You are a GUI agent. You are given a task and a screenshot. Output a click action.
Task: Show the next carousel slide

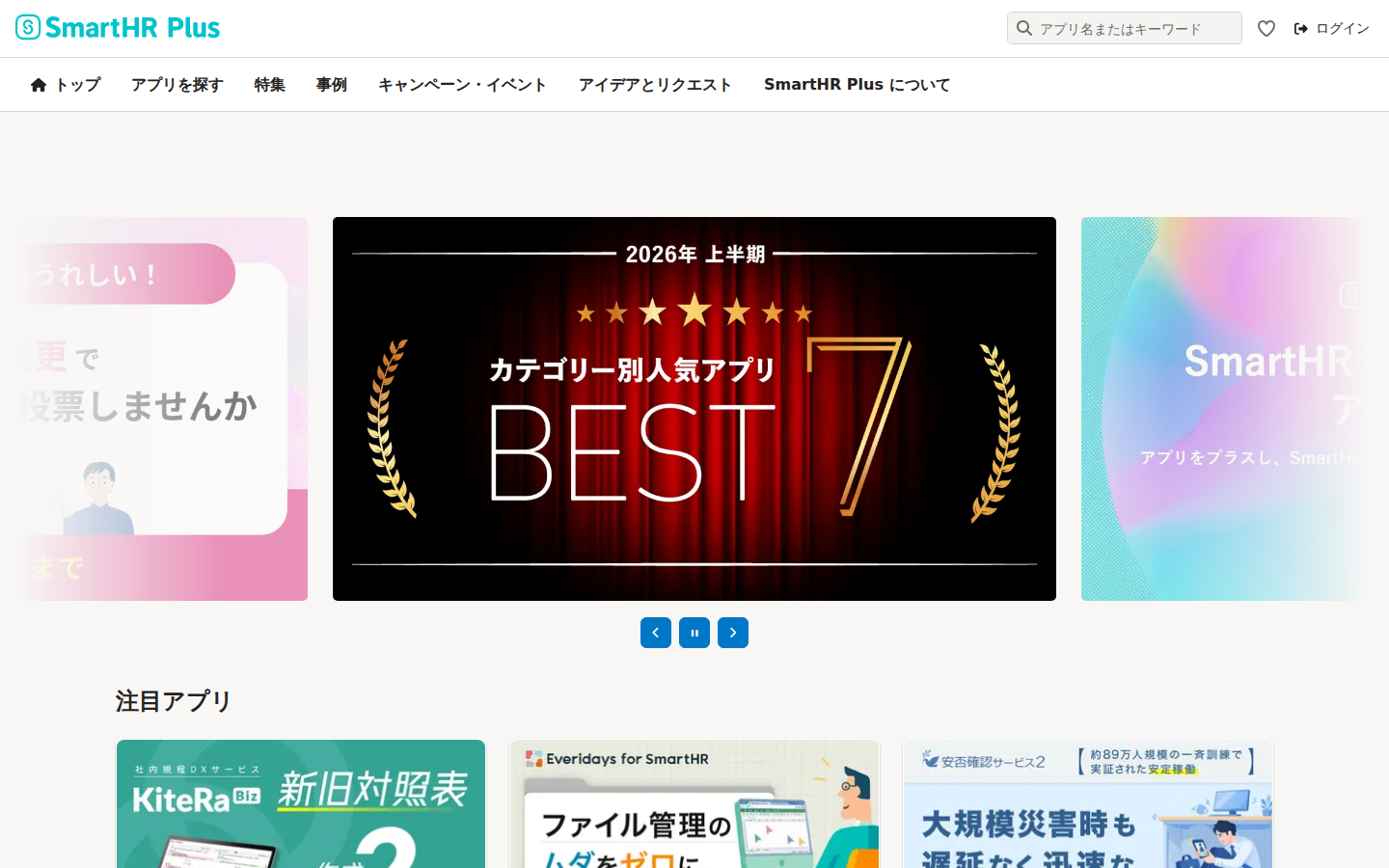pyautogui.click(x=733, y=633)
